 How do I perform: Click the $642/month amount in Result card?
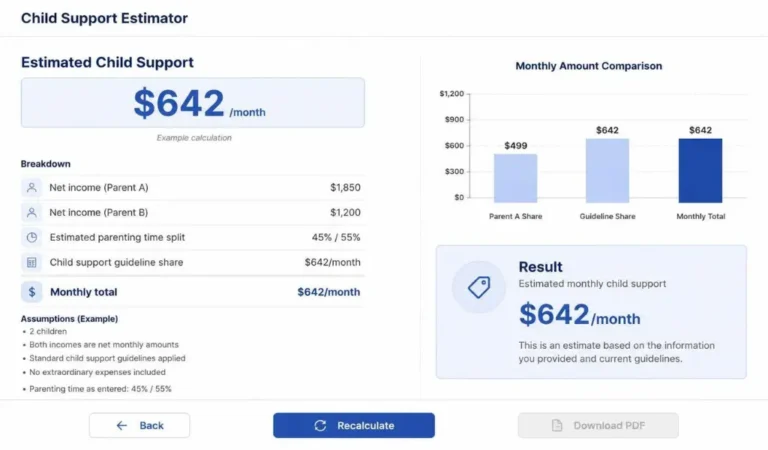(579, 314)
